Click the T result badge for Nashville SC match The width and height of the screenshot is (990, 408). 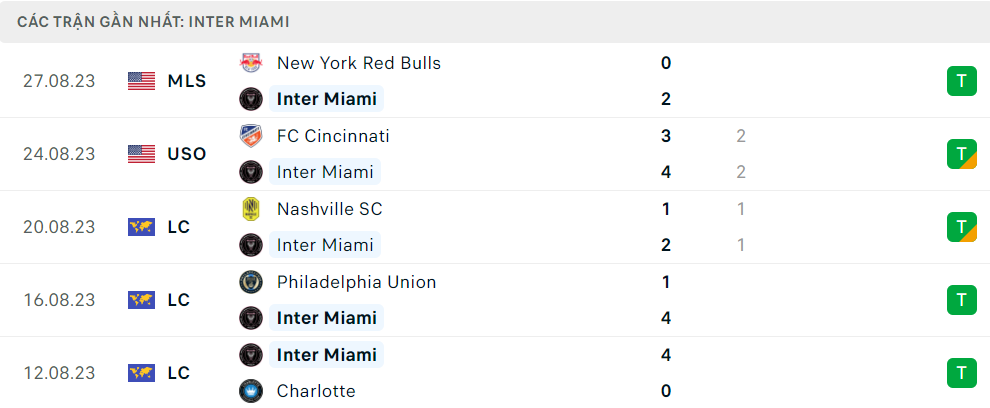(x=962, y=227)
